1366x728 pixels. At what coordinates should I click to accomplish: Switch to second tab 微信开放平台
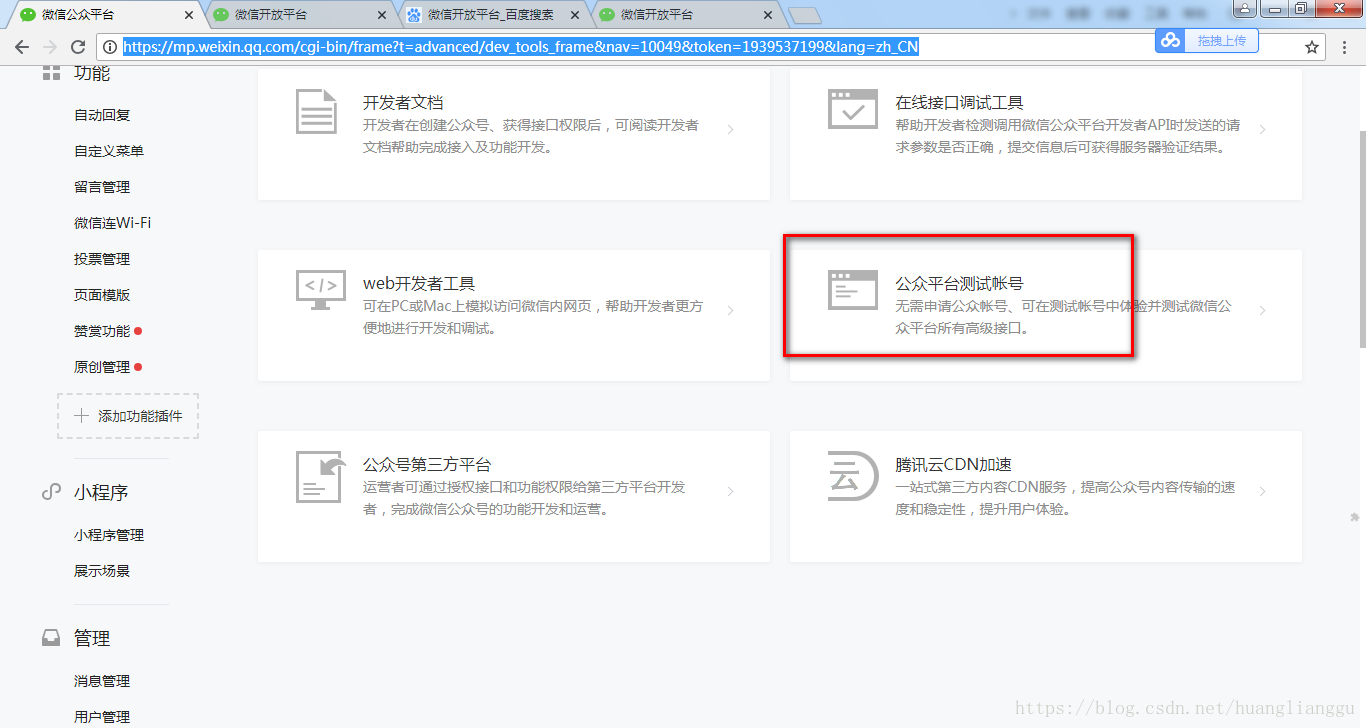click(298, 15)
